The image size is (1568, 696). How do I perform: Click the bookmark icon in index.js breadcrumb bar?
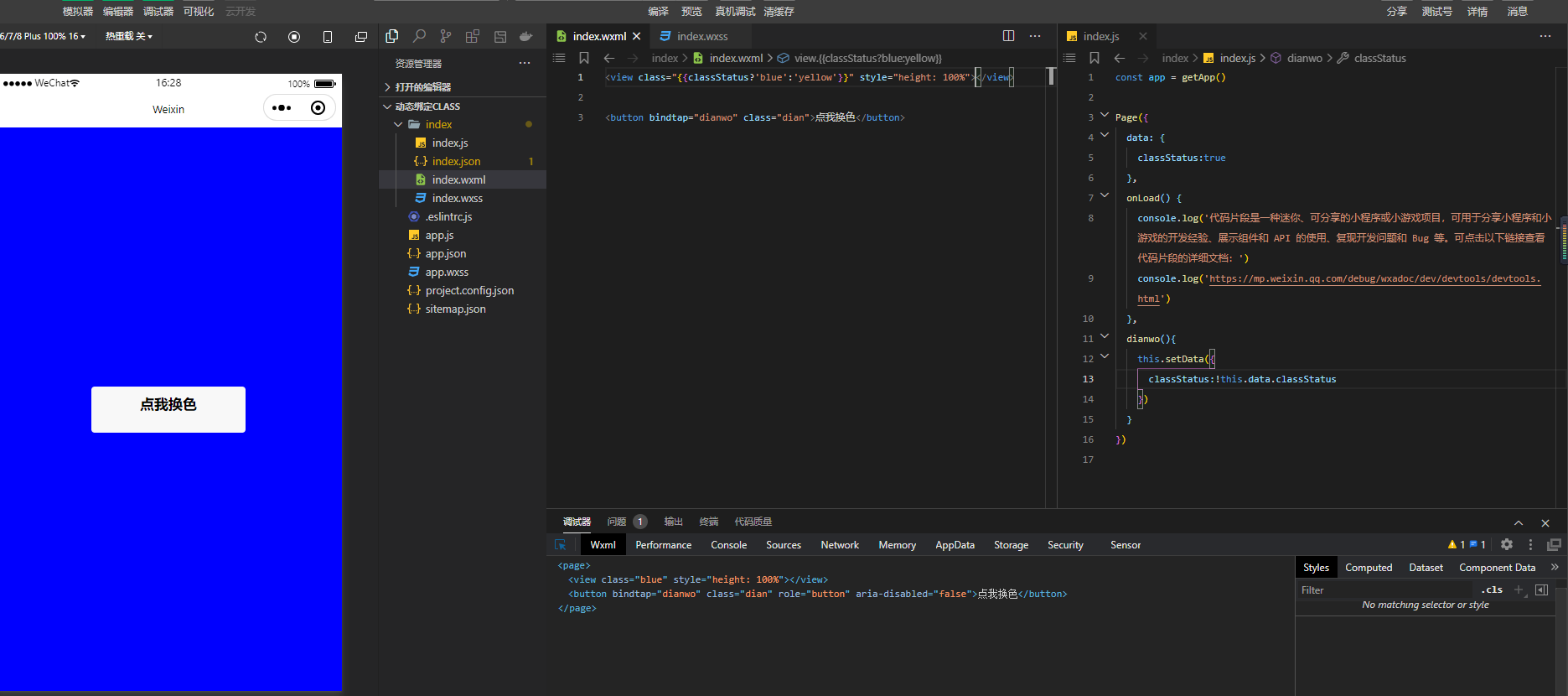pyautogui.click(x=1094, y=58)
